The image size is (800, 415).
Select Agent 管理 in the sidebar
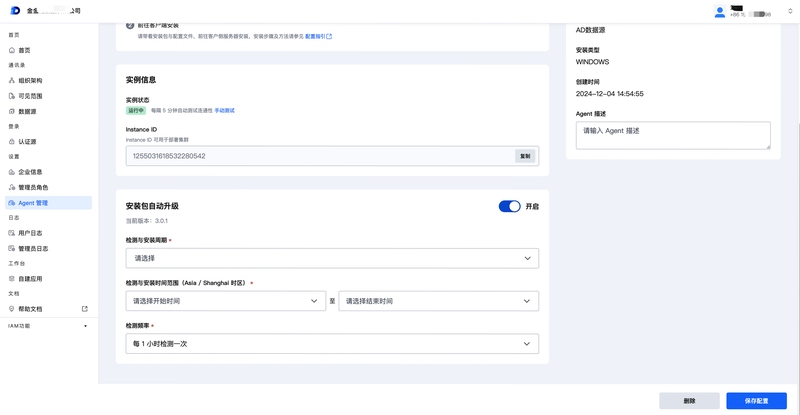(48, 203)
